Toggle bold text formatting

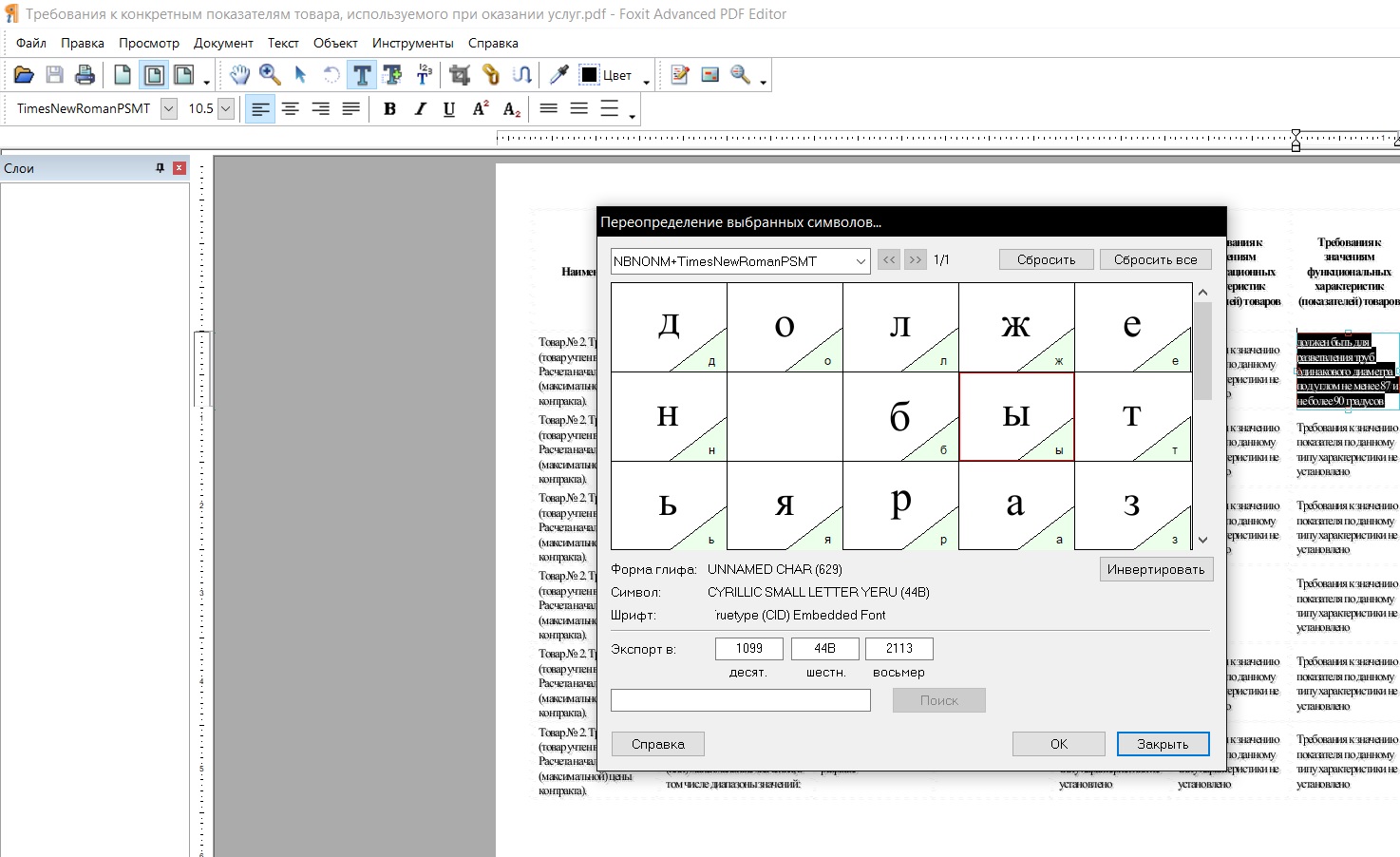click(x=389, y=109)
